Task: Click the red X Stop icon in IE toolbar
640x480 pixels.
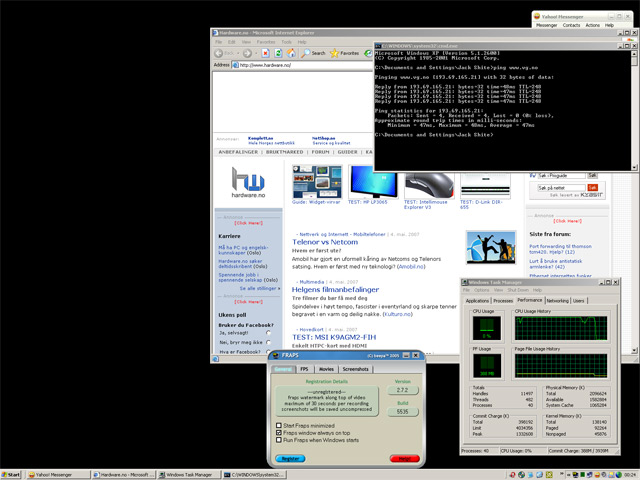Action: tap(265, 53)
